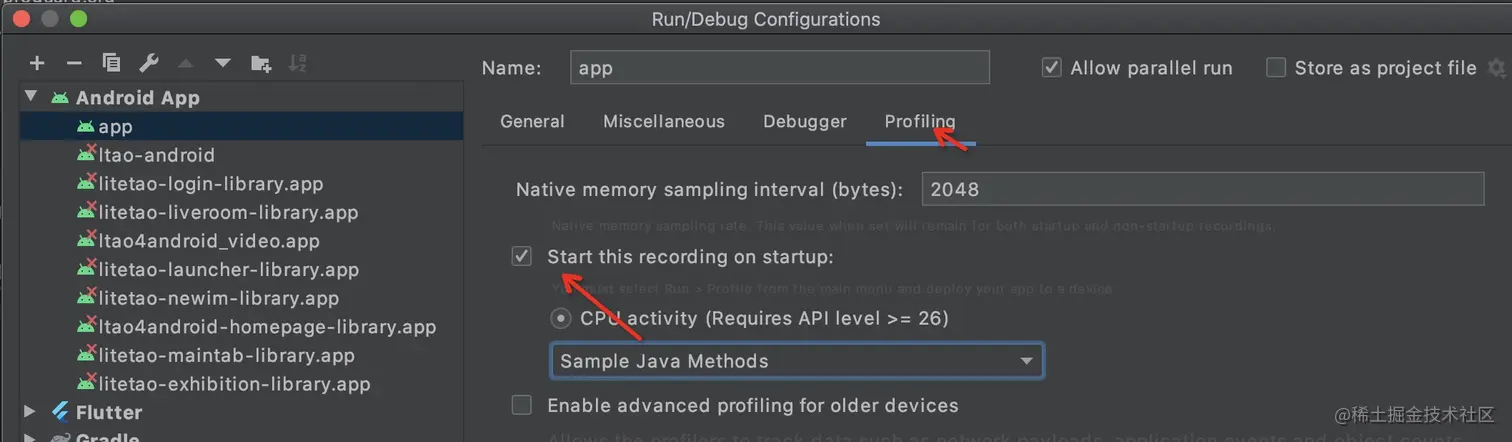
Task: Open the Sample Java Methods dropdown
Action: tap(796, 361)
